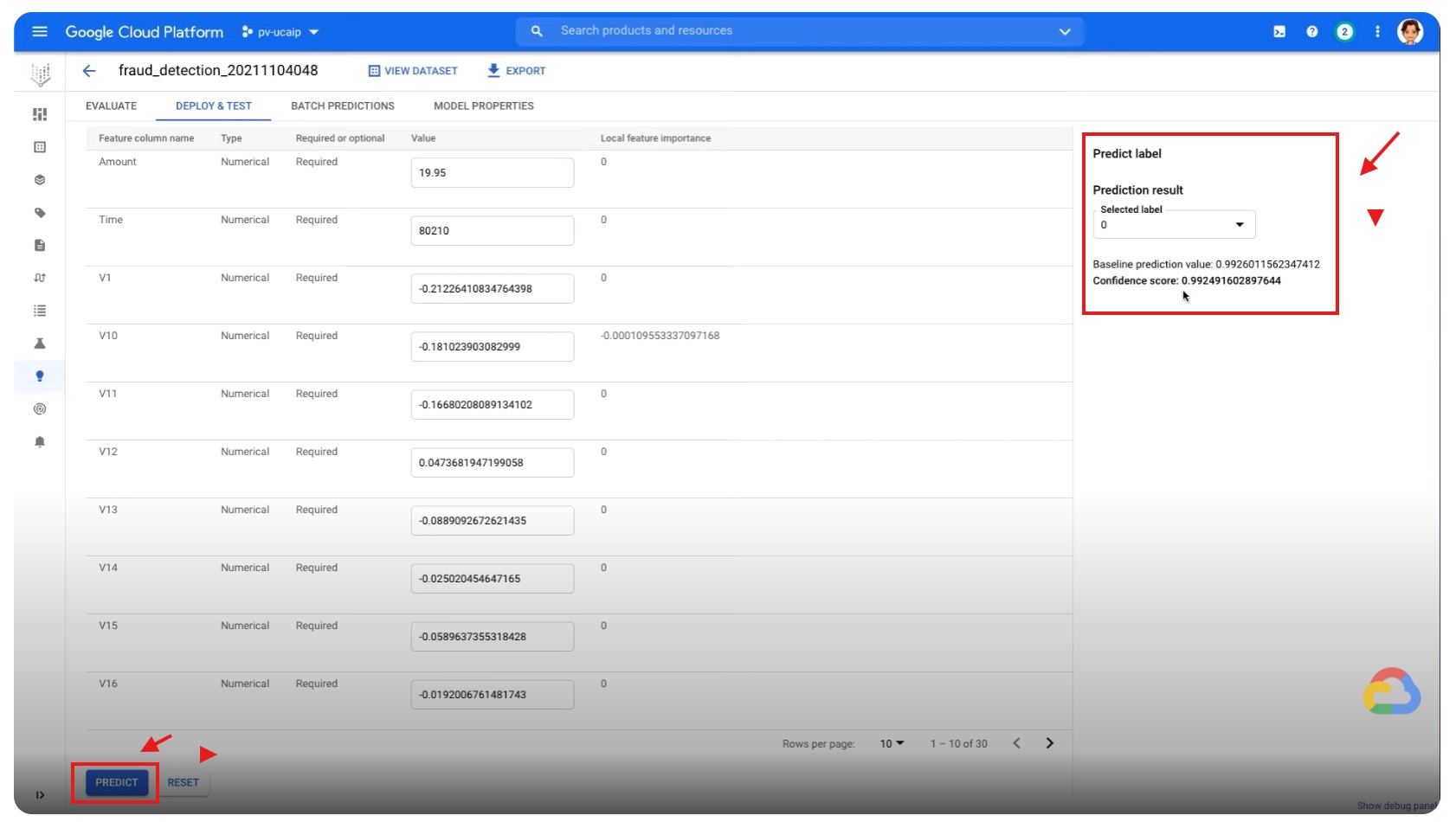Open the Model Properties tab

(x=483, y=106)
